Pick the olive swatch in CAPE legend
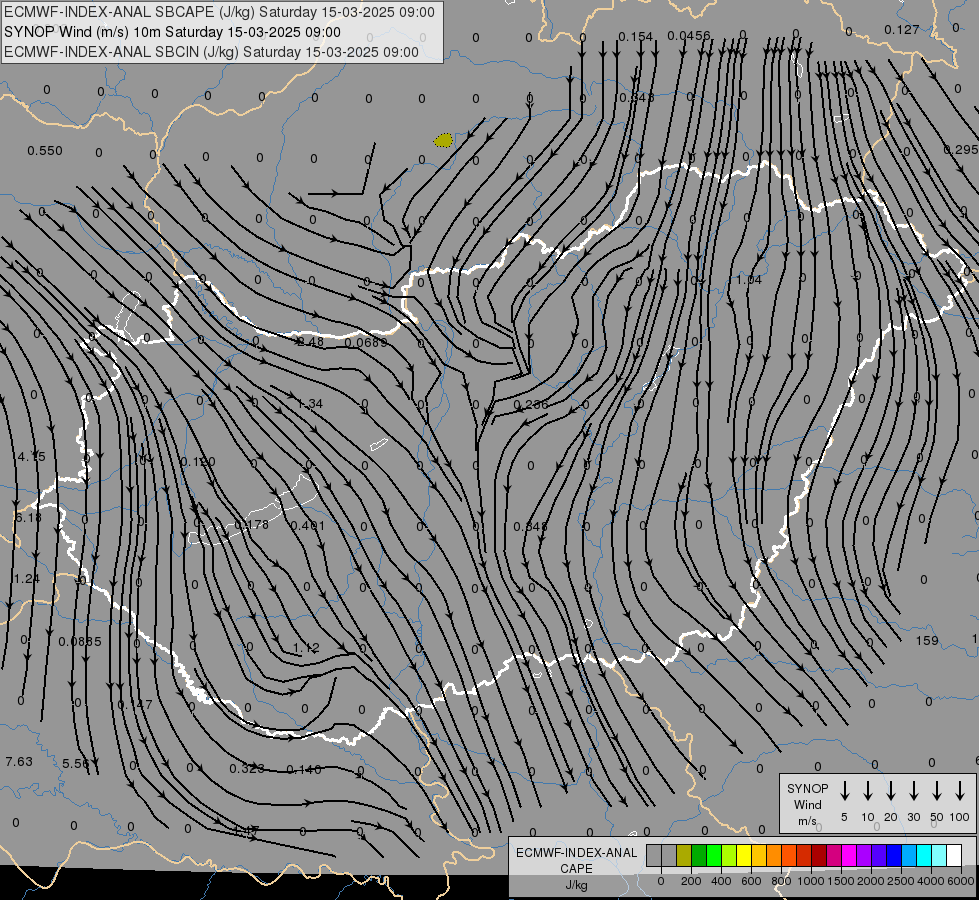 [684, 855]
